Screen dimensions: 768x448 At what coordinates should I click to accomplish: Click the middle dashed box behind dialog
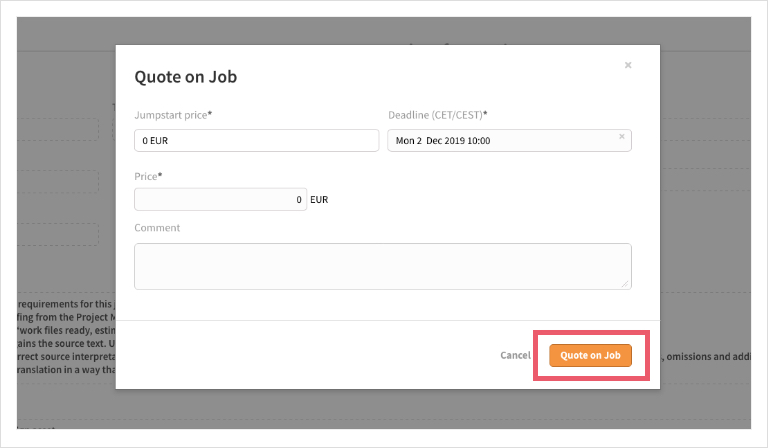click(60, 181)
